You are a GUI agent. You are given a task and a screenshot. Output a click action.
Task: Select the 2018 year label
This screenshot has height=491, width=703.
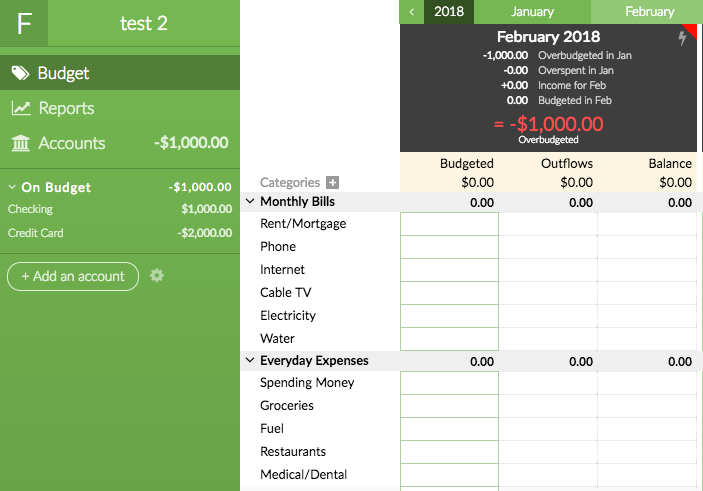[x=449, y=12]
